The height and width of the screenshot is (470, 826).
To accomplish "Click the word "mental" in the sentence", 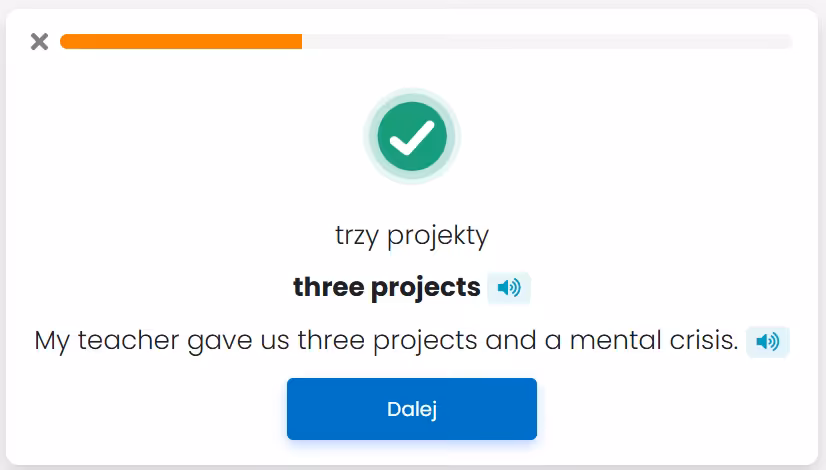I will pyautogui.click(x=611, y=341).
